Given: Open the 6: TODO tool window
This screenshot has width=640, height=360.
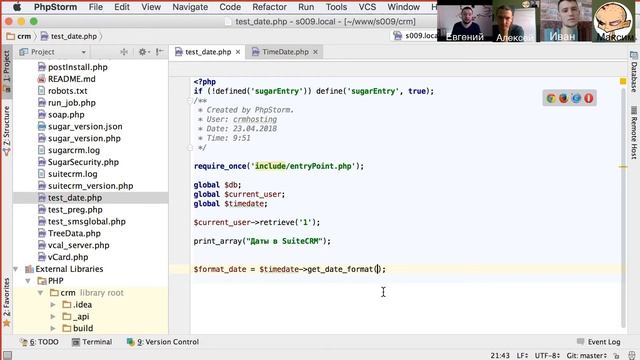Looking at the screenshot, I should pos(39,342).
